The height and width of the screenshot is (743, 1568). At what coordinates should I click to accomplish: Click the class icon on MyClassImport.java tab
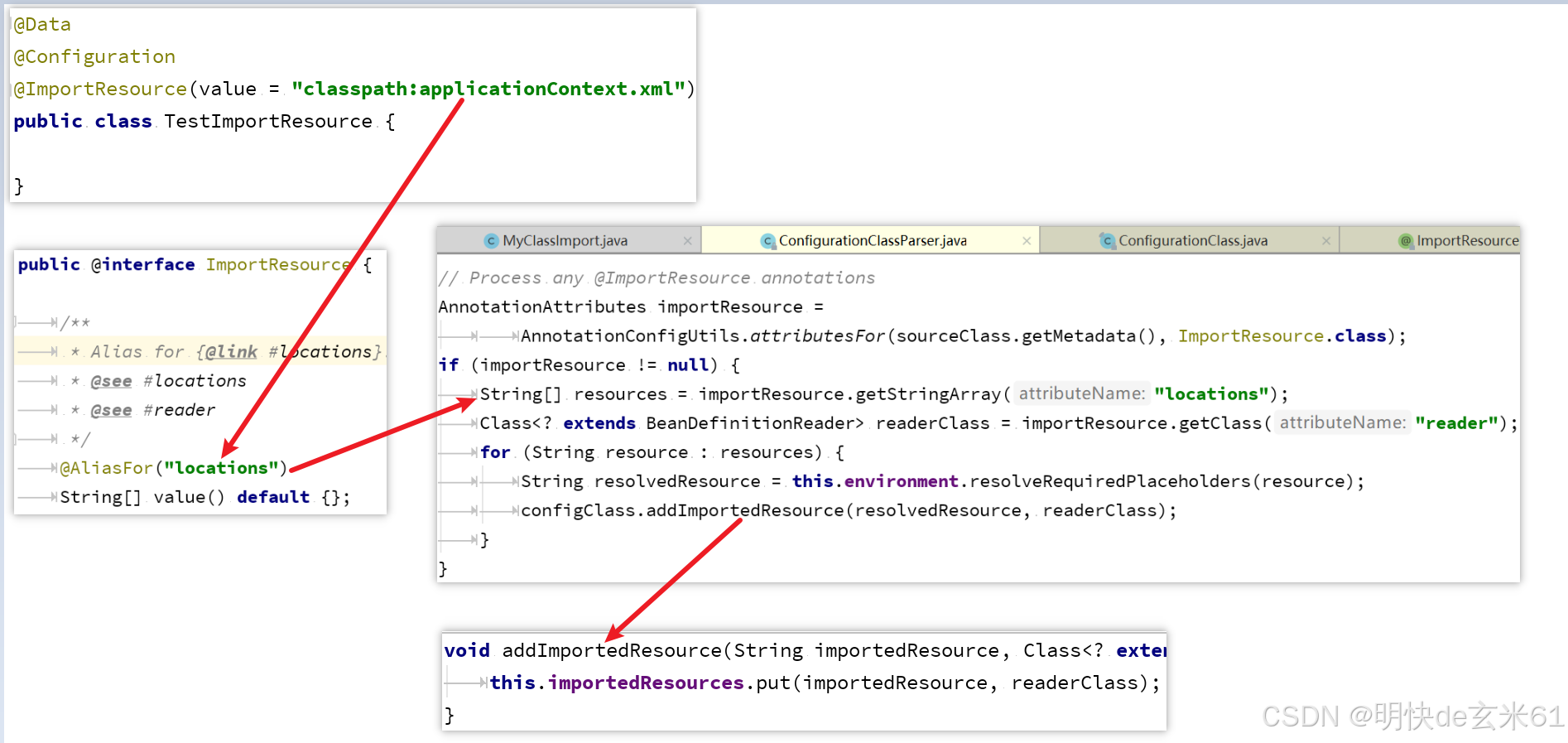[x=491, y=240]
